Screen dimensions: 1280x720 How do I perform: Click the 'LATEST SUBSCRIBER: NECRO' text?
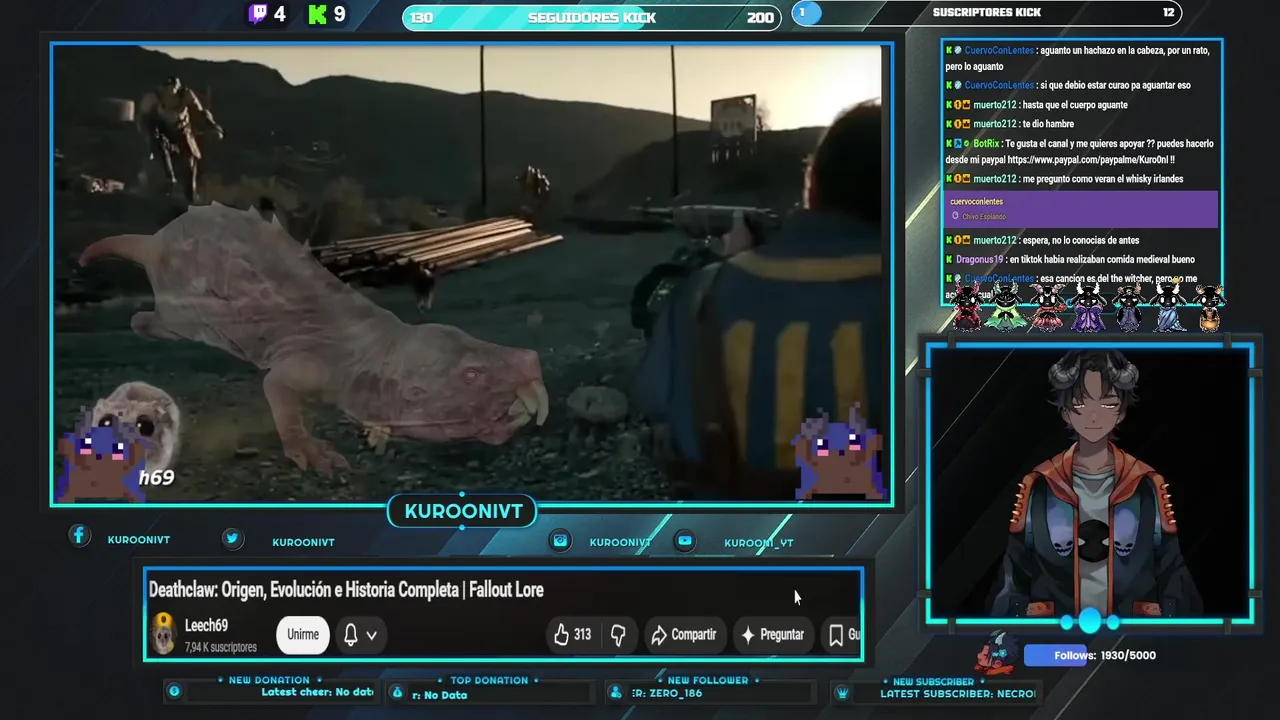pos(957,693)
